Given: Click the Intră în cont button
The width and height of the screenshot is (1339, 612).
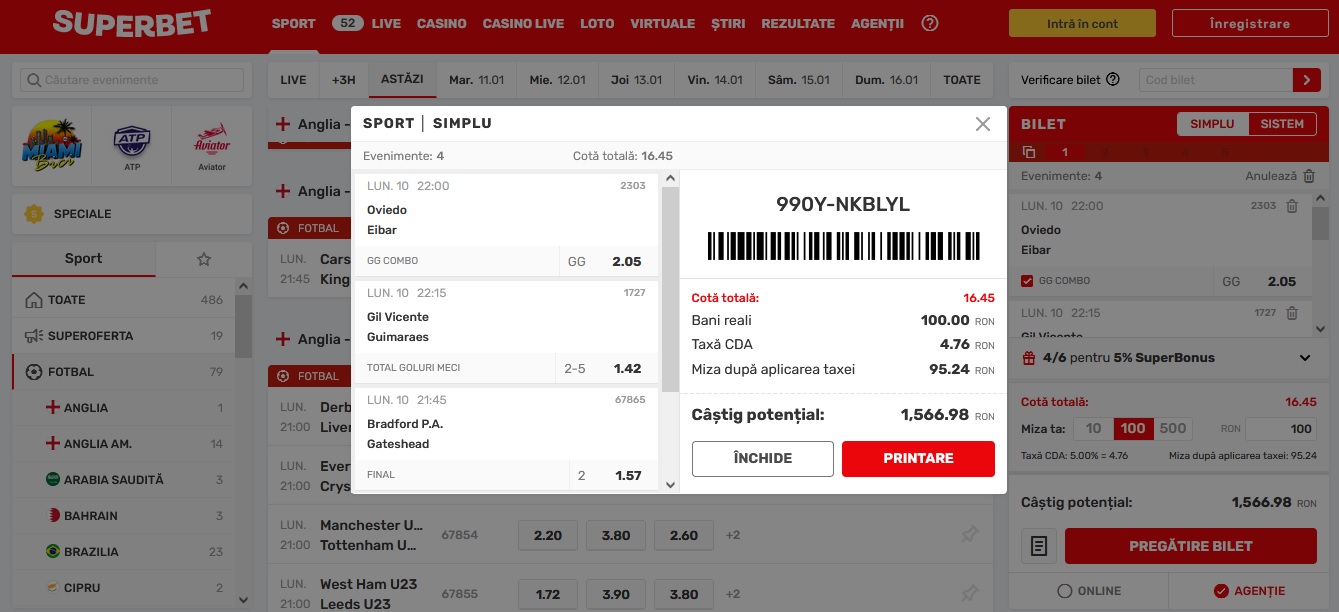Looking at the screenshot, I should click(x=1082, y=23).
